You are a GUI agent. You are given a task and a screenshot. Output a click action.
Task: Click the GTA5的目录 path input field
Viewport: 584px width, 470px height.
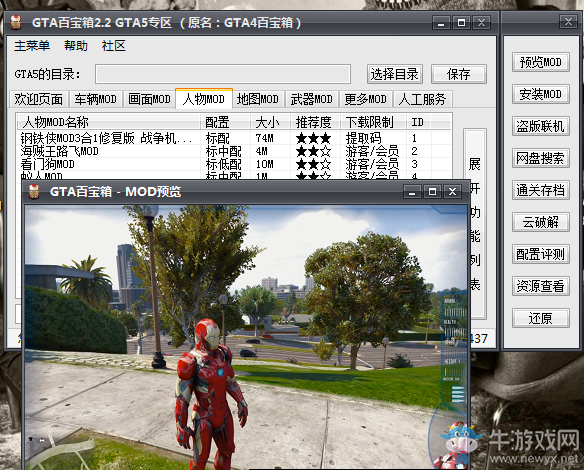[x=223, y=74]
